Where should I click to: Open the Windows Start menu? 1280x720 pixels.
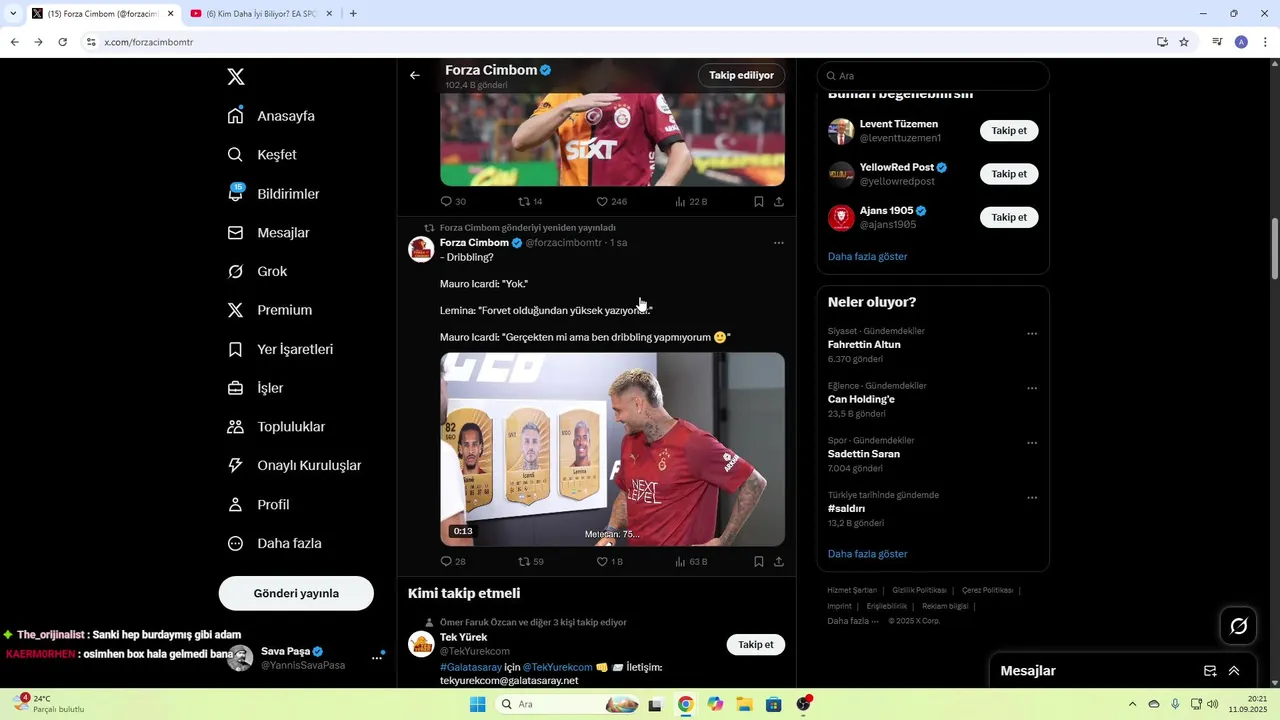point(478,704)
